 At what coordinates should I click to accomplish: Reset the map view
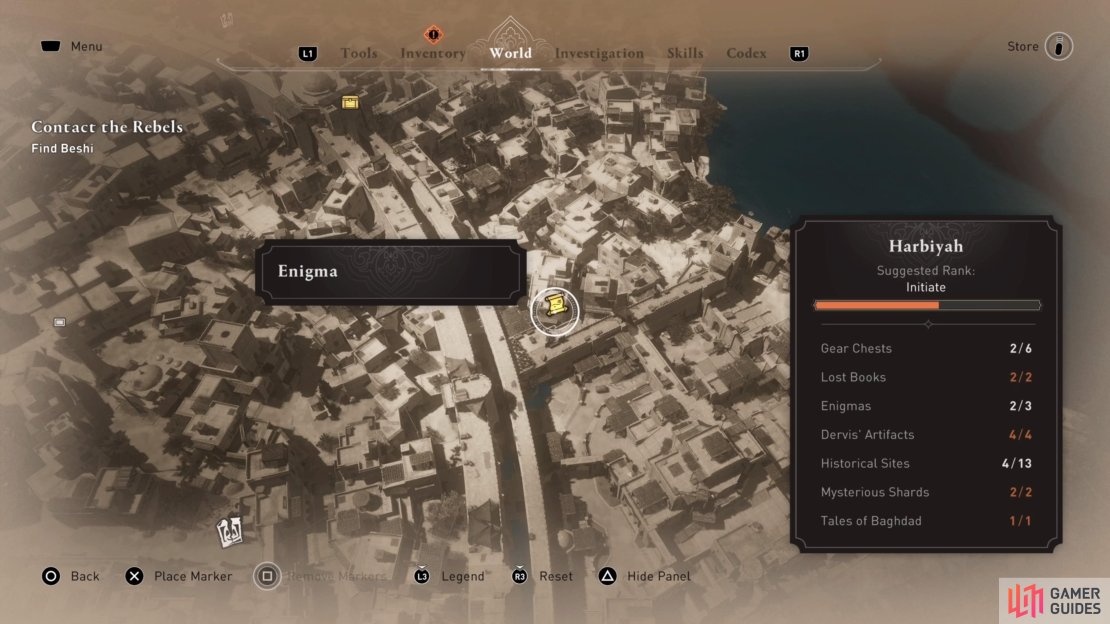(542, 576)
